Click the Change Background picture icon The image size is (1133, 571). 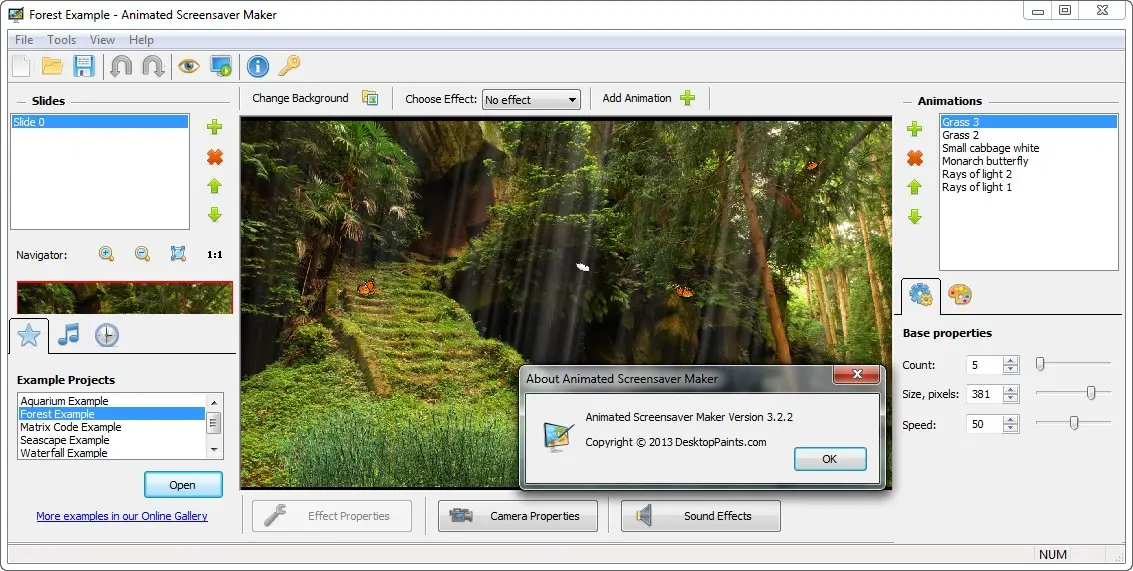click(370, 98)
